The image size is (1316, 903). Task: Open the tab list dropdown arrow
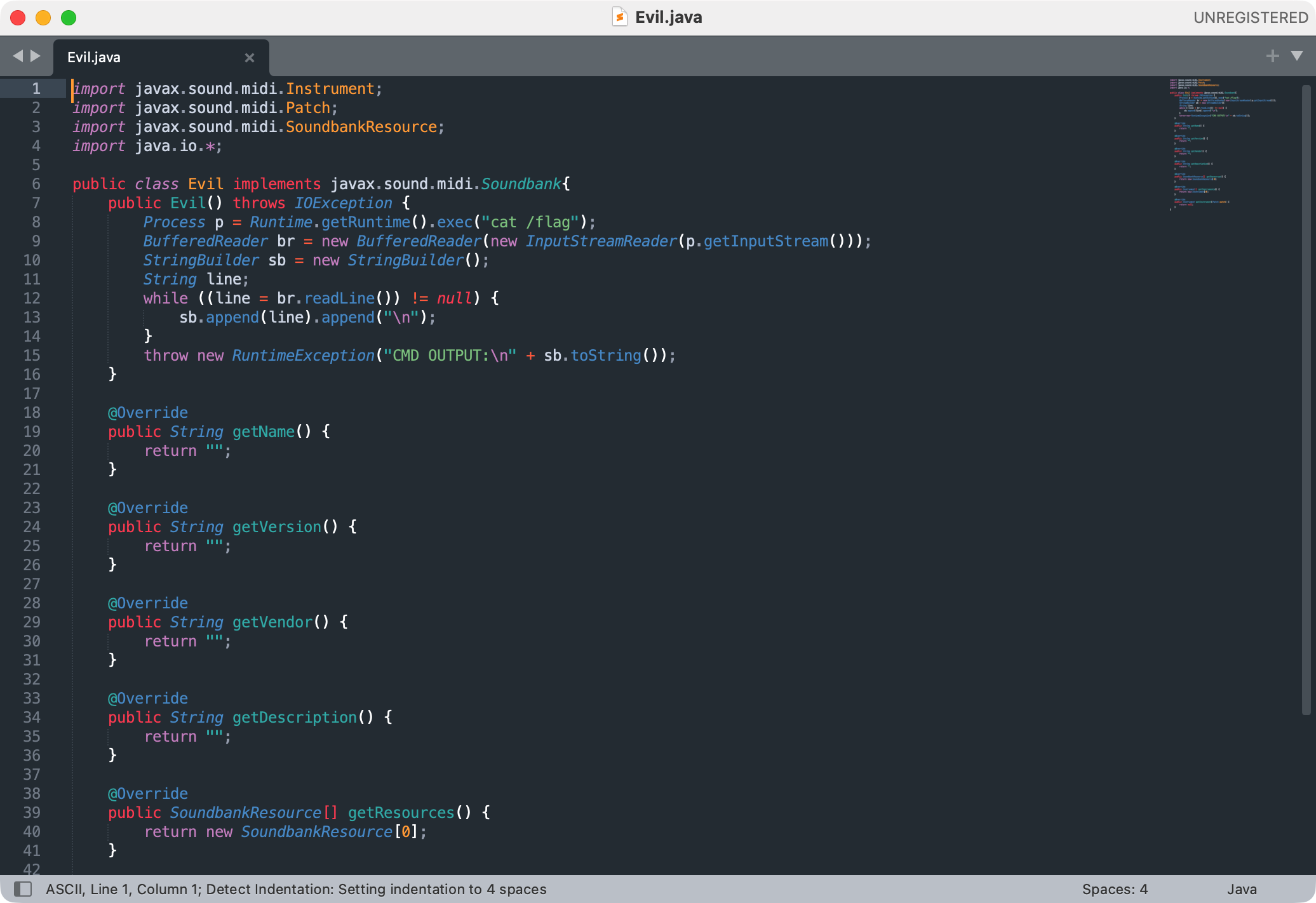(x=1297, y=56)
